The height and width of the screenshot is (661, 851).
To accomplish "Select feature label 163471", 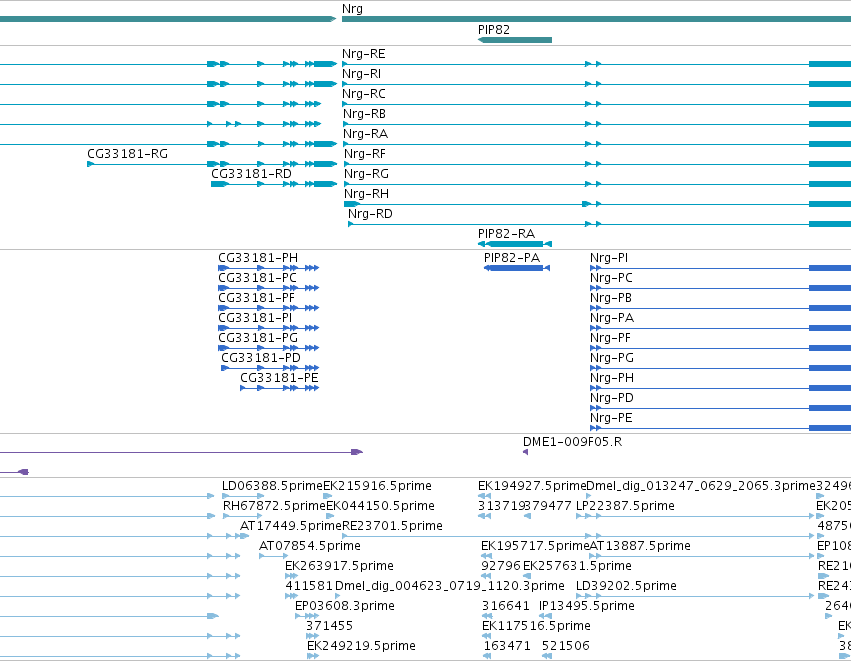I will coord(507,646).
